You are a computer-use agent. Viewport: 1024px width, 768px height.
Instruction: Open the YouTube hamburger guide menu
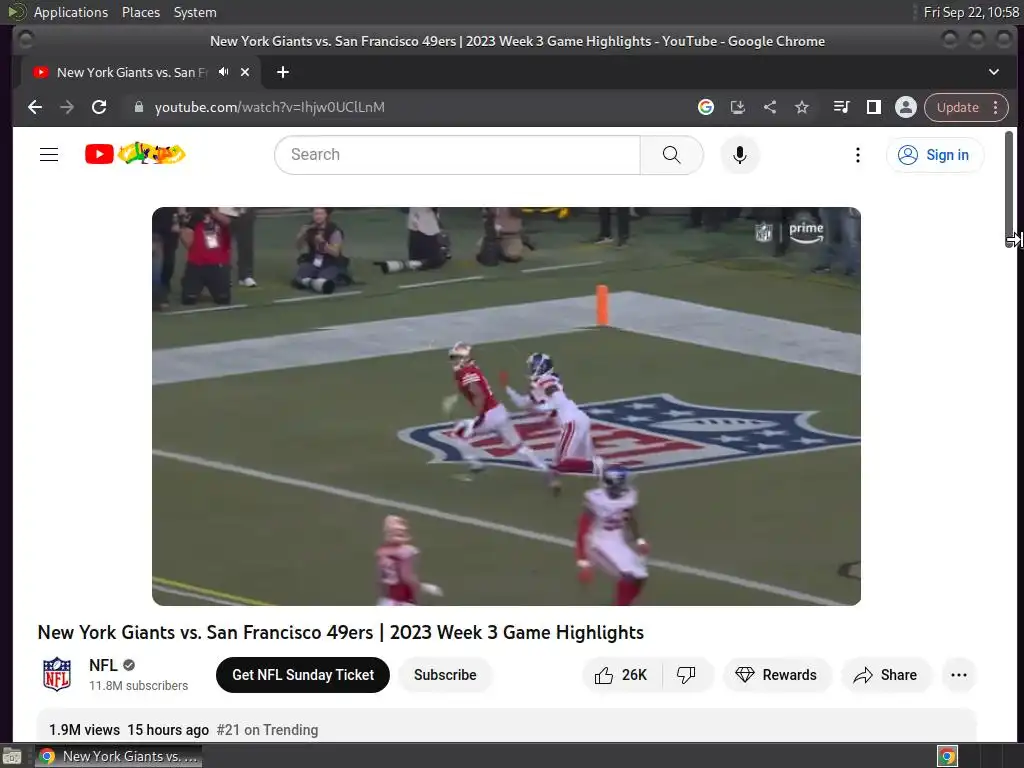pos(49,155)
